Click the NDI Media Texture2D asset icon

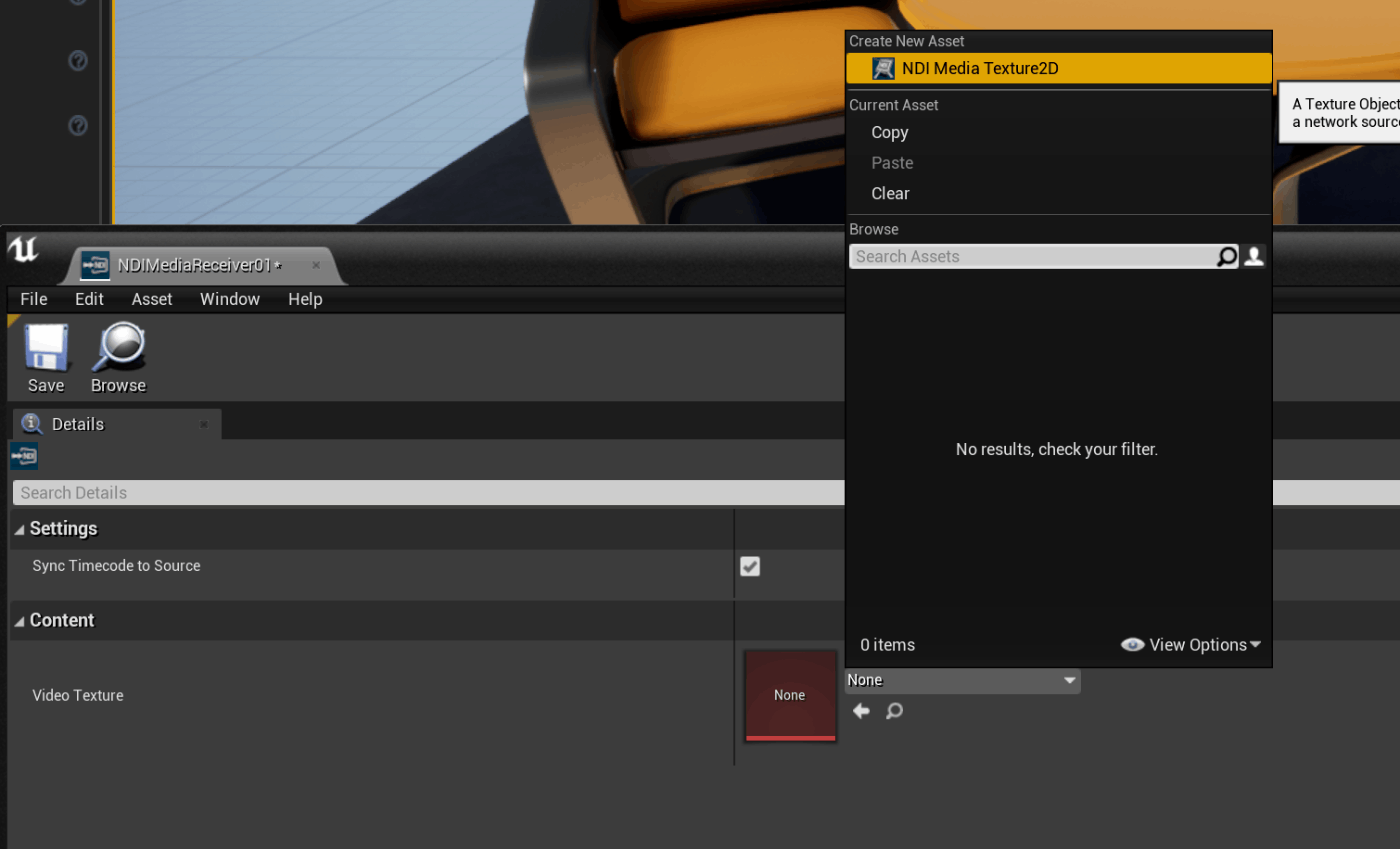883,69
